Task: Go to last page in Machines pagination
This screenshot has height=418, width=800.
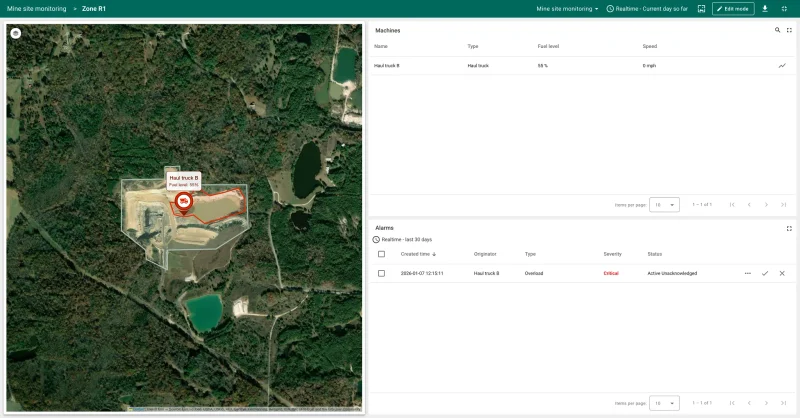Action: [x=783, y=205]
